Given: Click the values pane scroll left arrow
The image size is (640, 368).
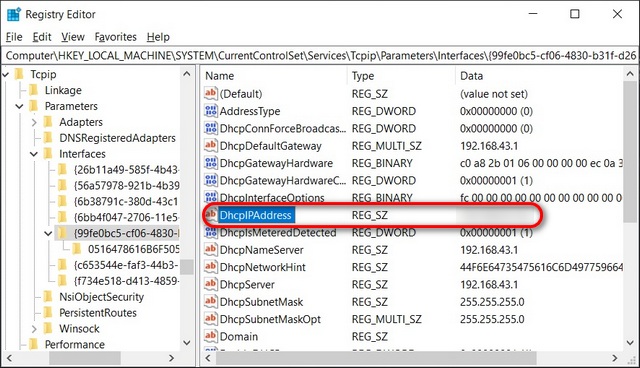Looking at the screenshot, I should click(208, 358).
